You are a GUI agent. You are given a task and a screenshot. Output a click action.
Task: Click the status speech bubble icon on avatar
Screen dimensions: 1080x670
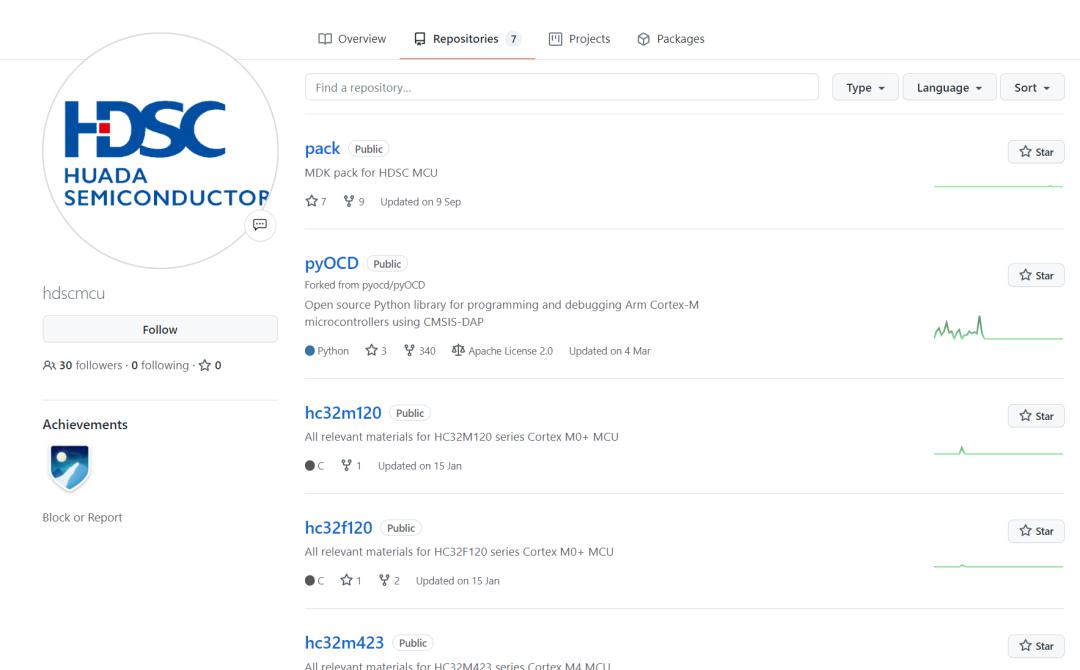coord(260,224)
